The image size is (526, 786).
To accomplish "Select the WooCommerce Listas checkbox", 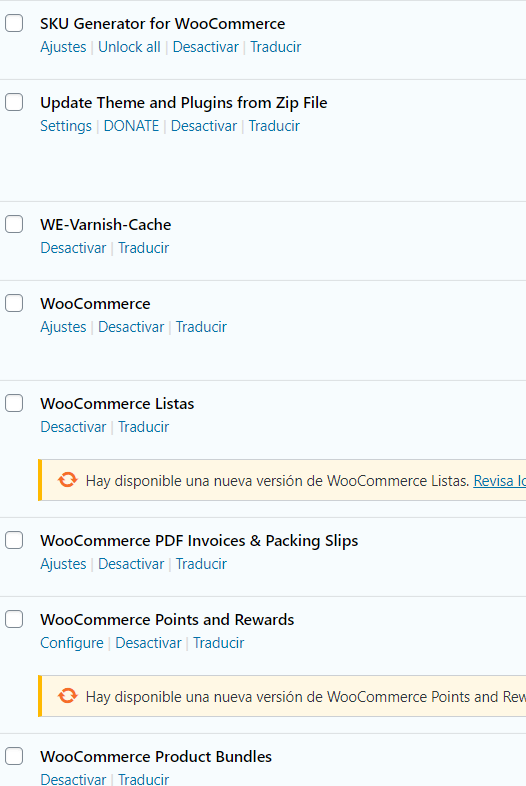I will tap(14, 403).
